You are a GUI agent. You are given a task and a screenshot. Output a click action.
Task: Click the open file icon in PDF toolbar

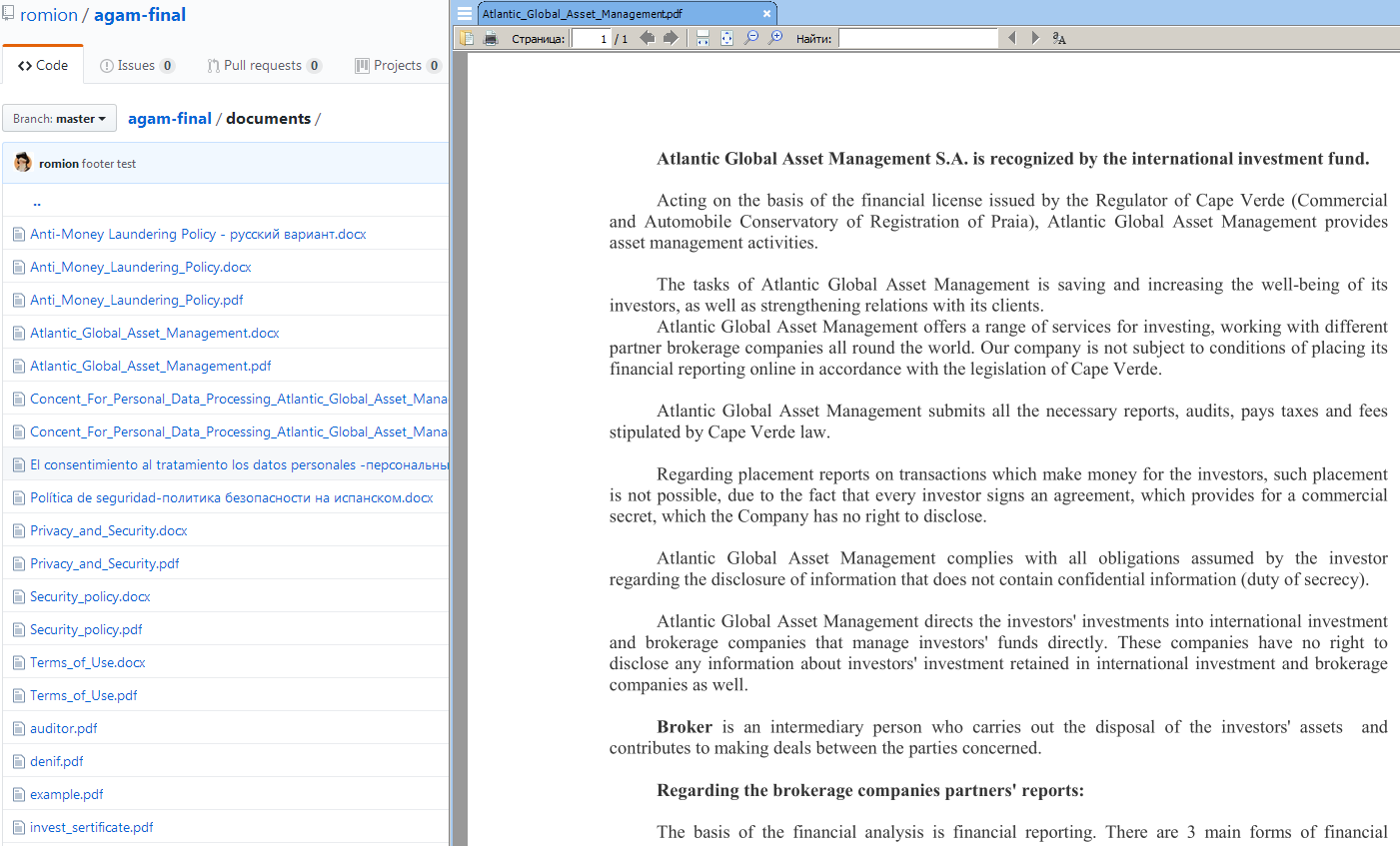tap(467, 38)
